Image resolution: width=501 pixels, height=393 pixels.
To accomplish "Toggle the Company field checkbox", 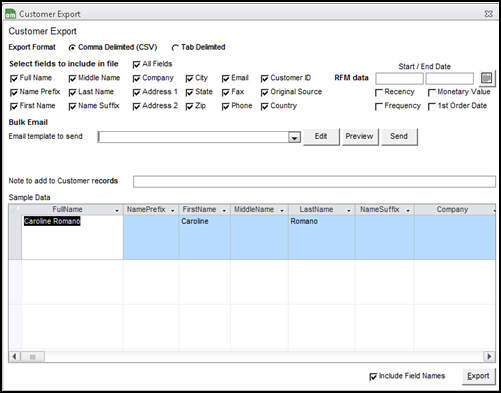I will 136,79.
